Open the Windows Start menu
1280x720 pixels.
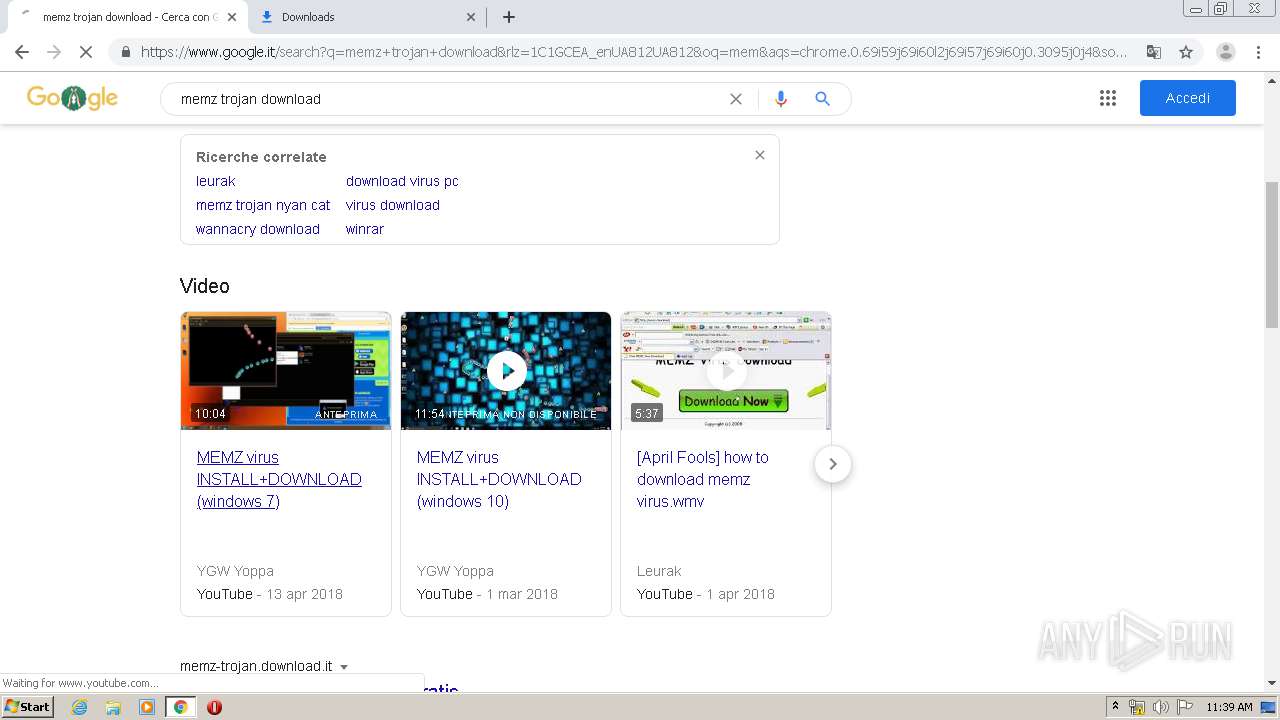coord(28,707)
